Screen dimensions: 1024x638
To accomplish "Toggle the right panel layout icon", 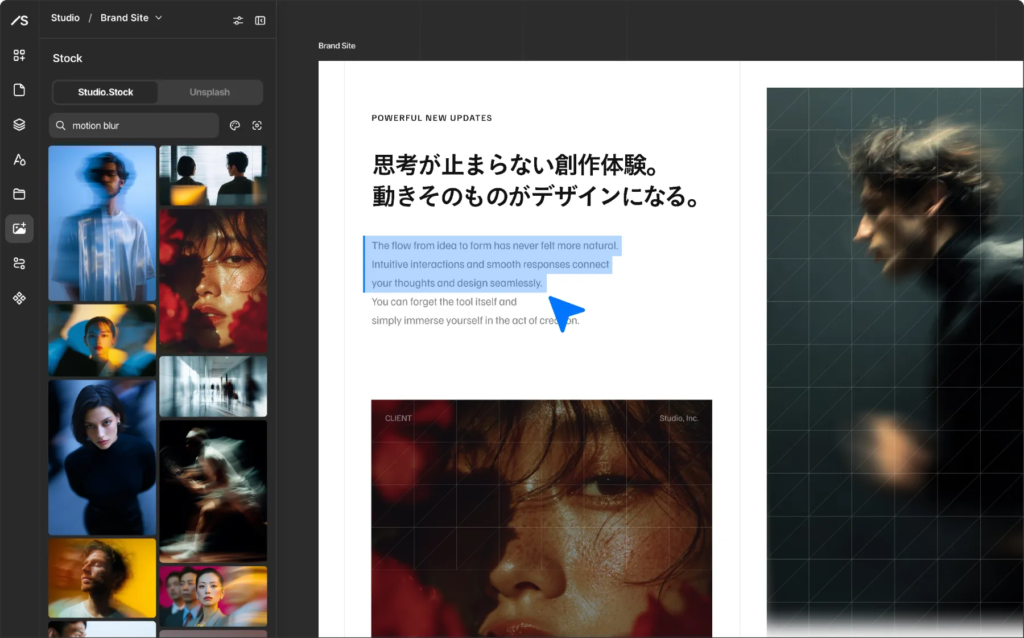I will (260, 19).
